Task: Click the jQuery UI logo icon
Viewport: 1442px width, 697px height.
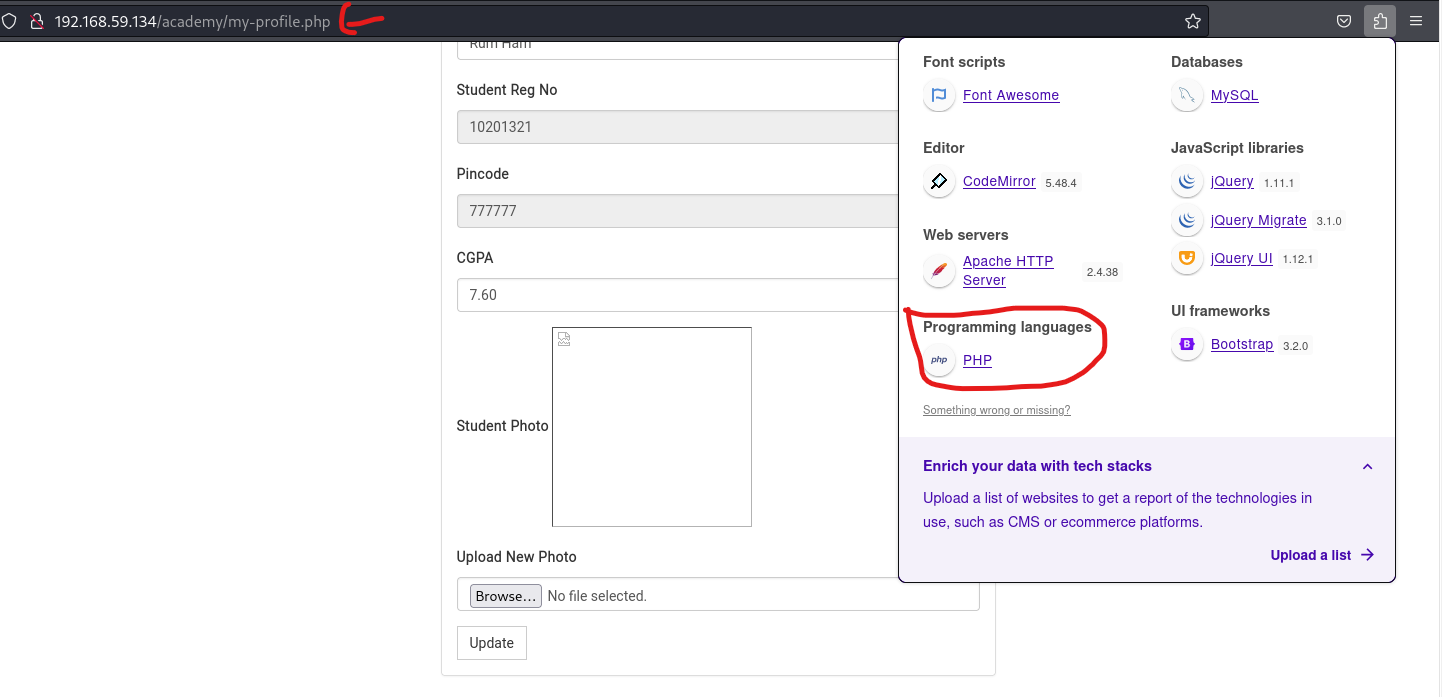Action: click(x=1187, y=258)
